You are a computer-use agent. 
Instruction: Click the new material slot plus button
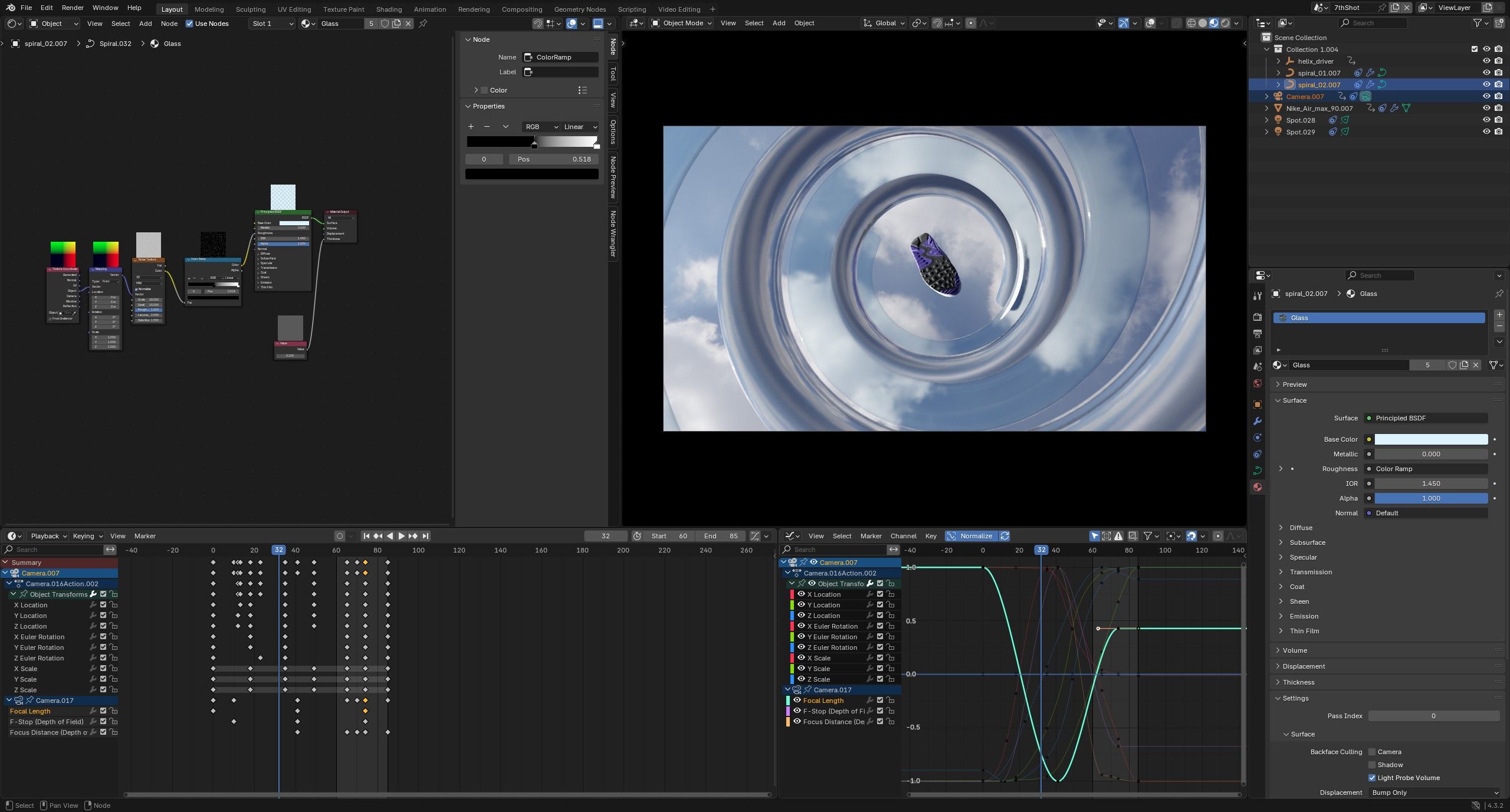pos(1499,315)
